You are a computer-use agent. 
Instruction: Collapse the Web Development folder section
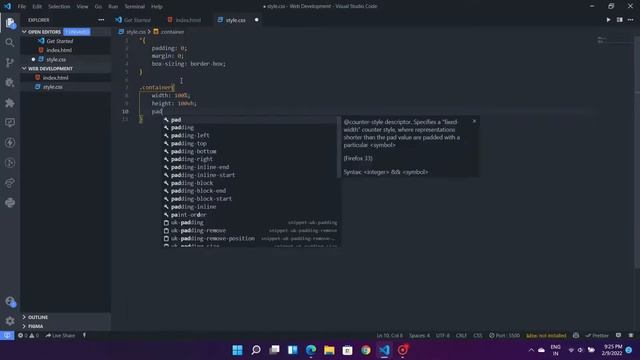(x=65, y=69)
